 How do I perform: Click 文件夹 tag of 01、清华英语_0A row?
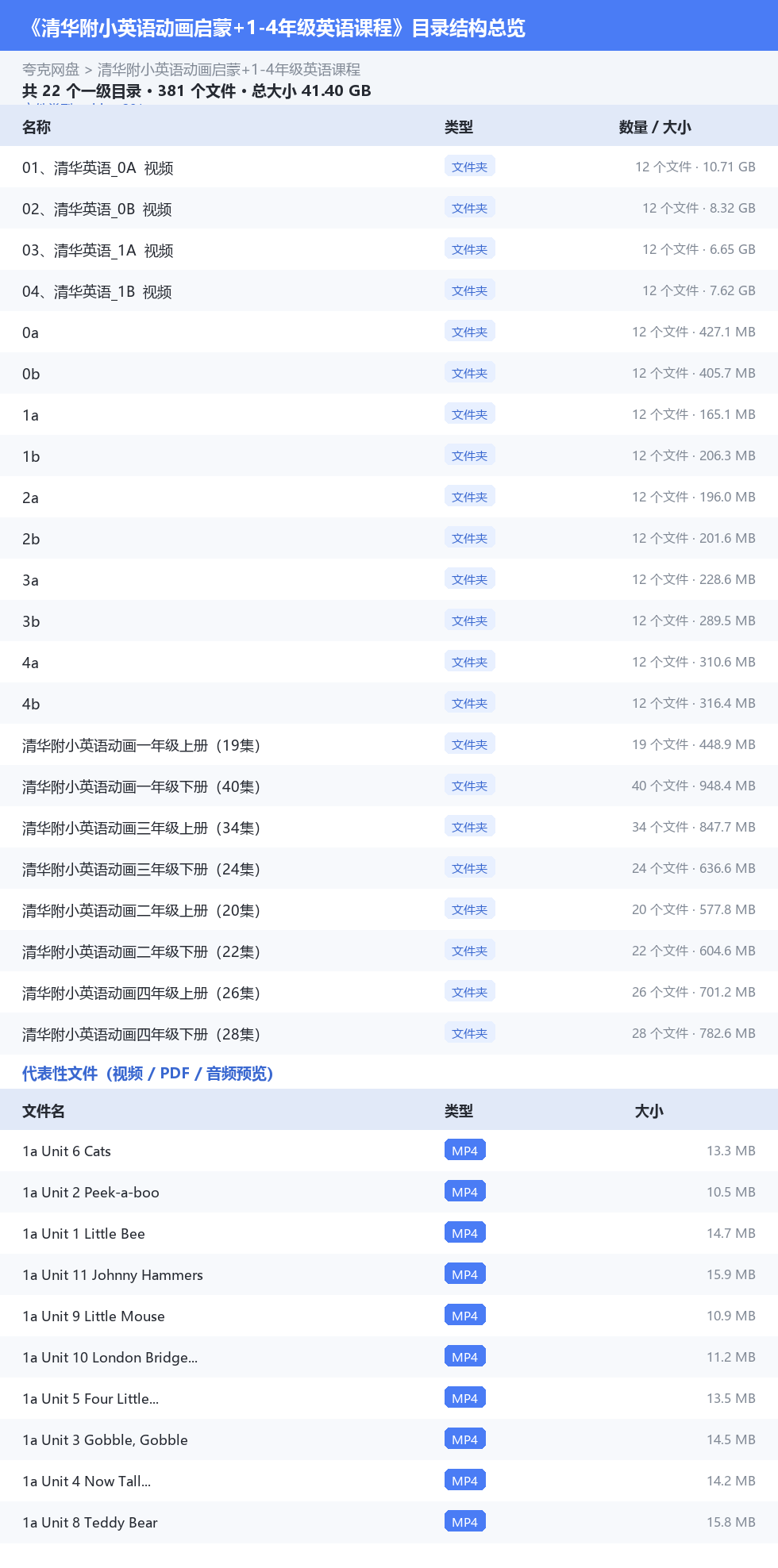470,167
